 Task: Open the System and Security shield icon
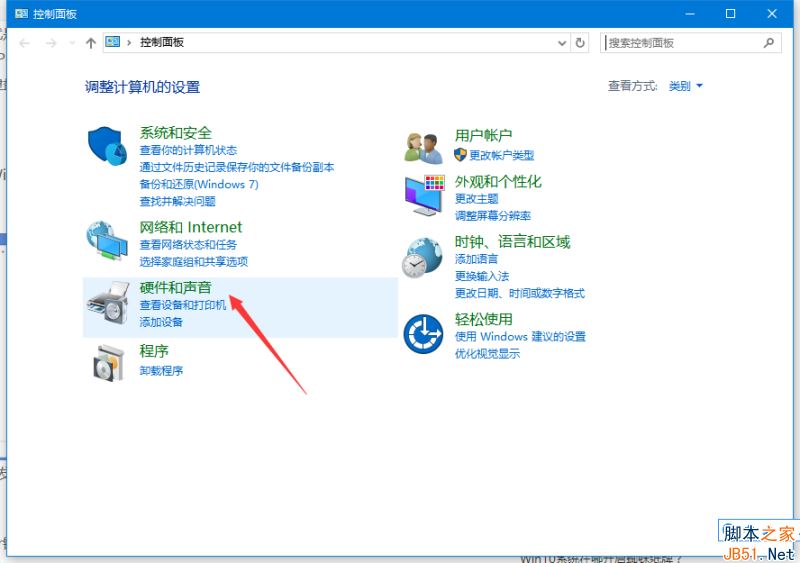point(107,146)
